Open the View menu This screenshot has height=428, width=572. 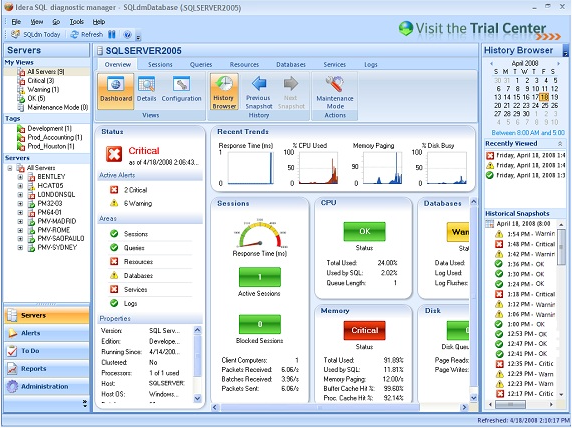[x=36, y=22]
